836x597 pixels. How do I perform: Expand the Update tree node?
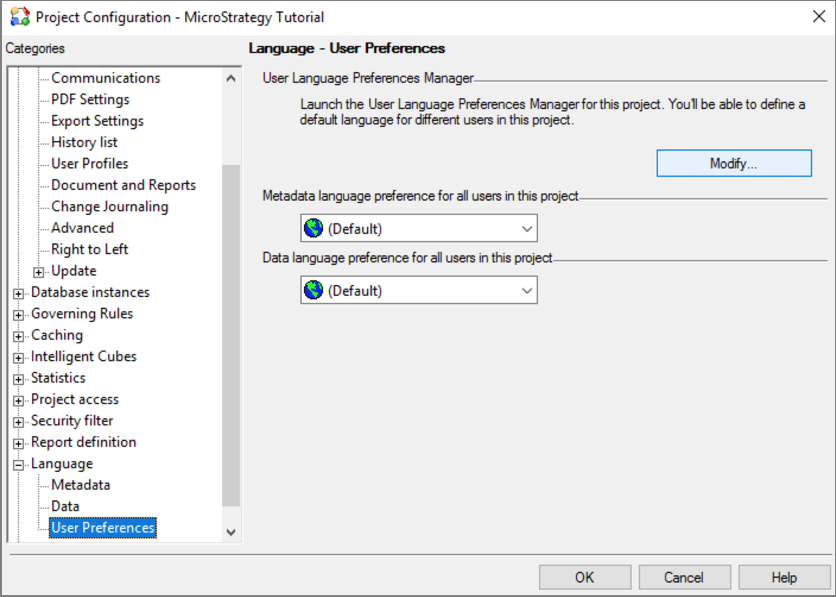click(39, 272)
